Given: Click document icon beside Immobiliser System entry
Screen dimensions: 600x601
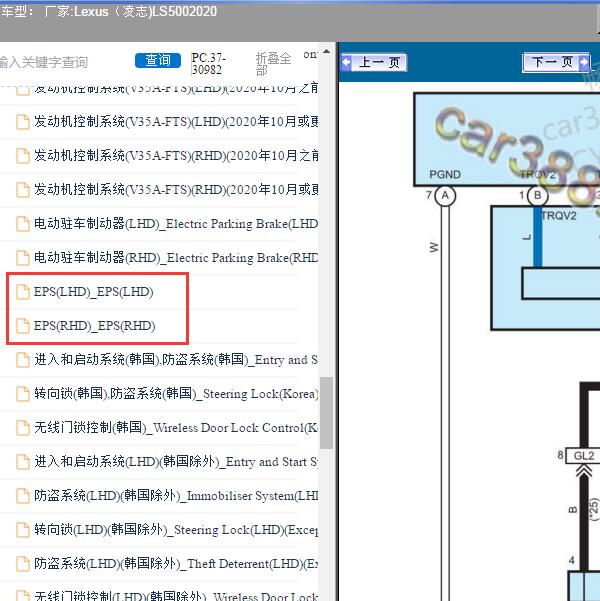Looking at the screenshot, I should 23,496.
